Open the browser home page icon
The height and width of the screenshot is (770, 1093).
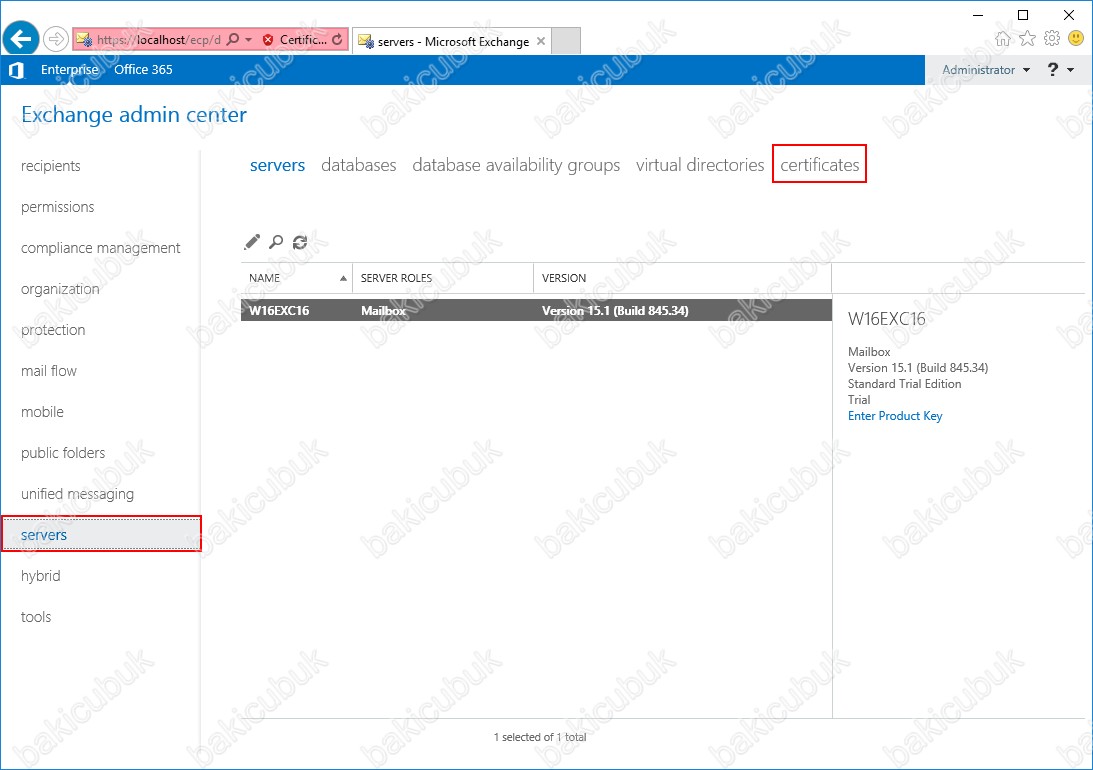pos(1002,38)
